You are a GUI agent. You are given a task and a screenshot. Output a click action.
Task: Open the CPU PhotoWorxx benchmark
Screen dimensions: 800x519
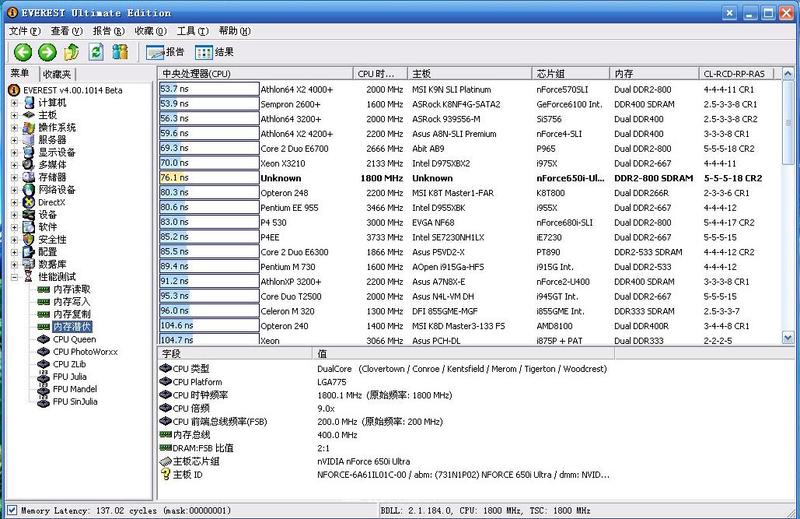pyautogui.click(x=85, y=352)
